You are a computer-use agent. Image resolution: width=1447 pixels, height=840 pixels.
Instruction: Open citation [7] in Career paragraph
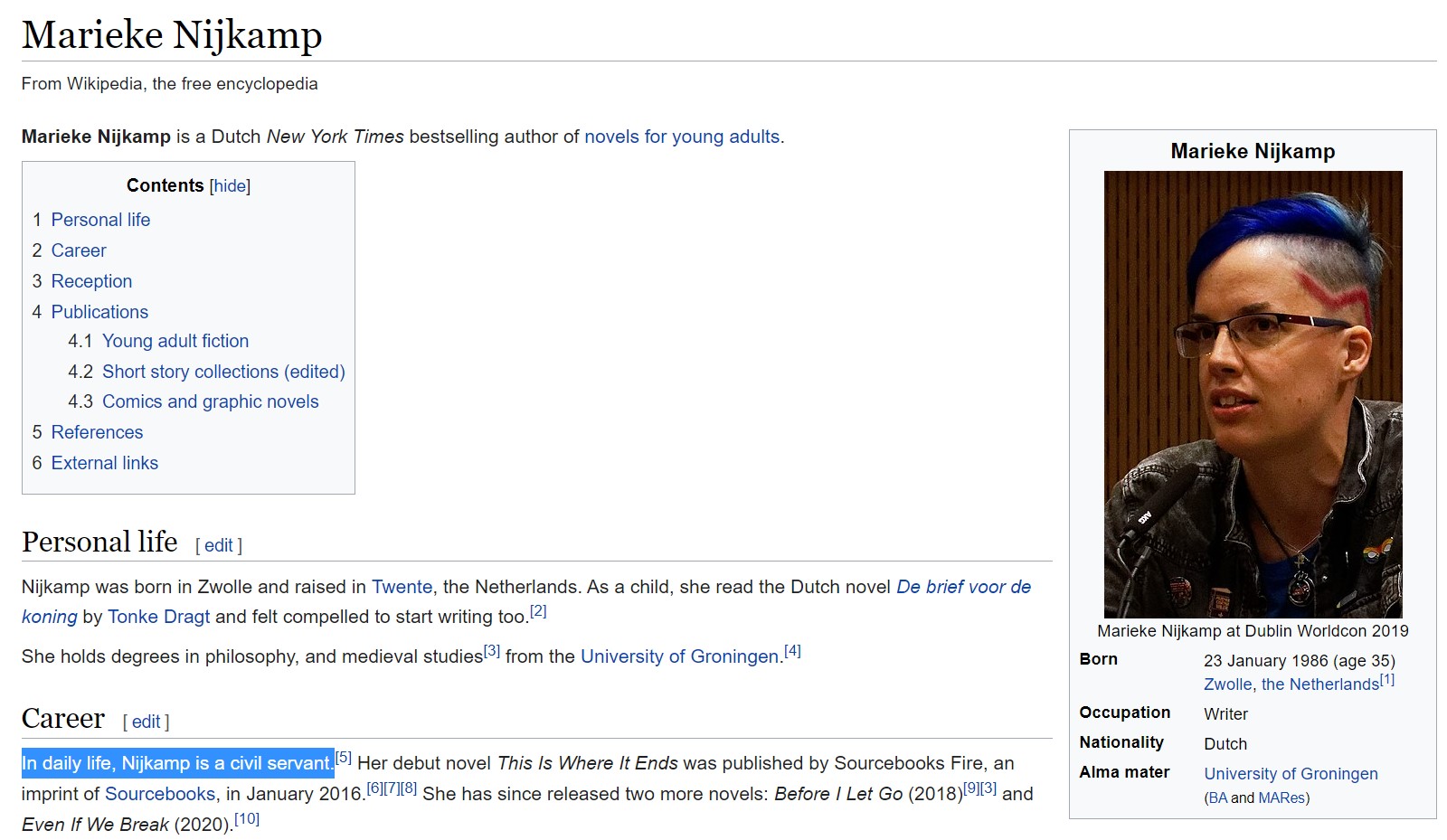tap(392, 788)
